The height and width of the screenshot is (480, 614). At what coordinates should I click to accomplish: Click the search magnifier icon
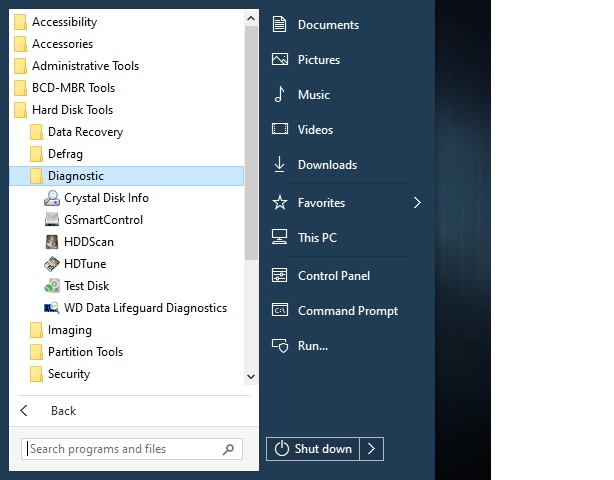click(x=228, y=449)
